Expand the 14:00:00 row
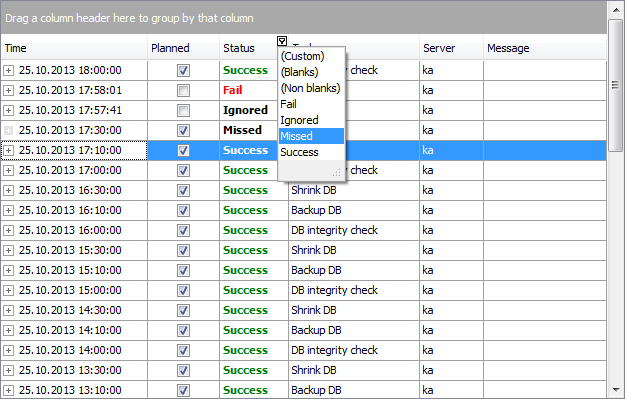The image size is (625, 399). (8, 350)
